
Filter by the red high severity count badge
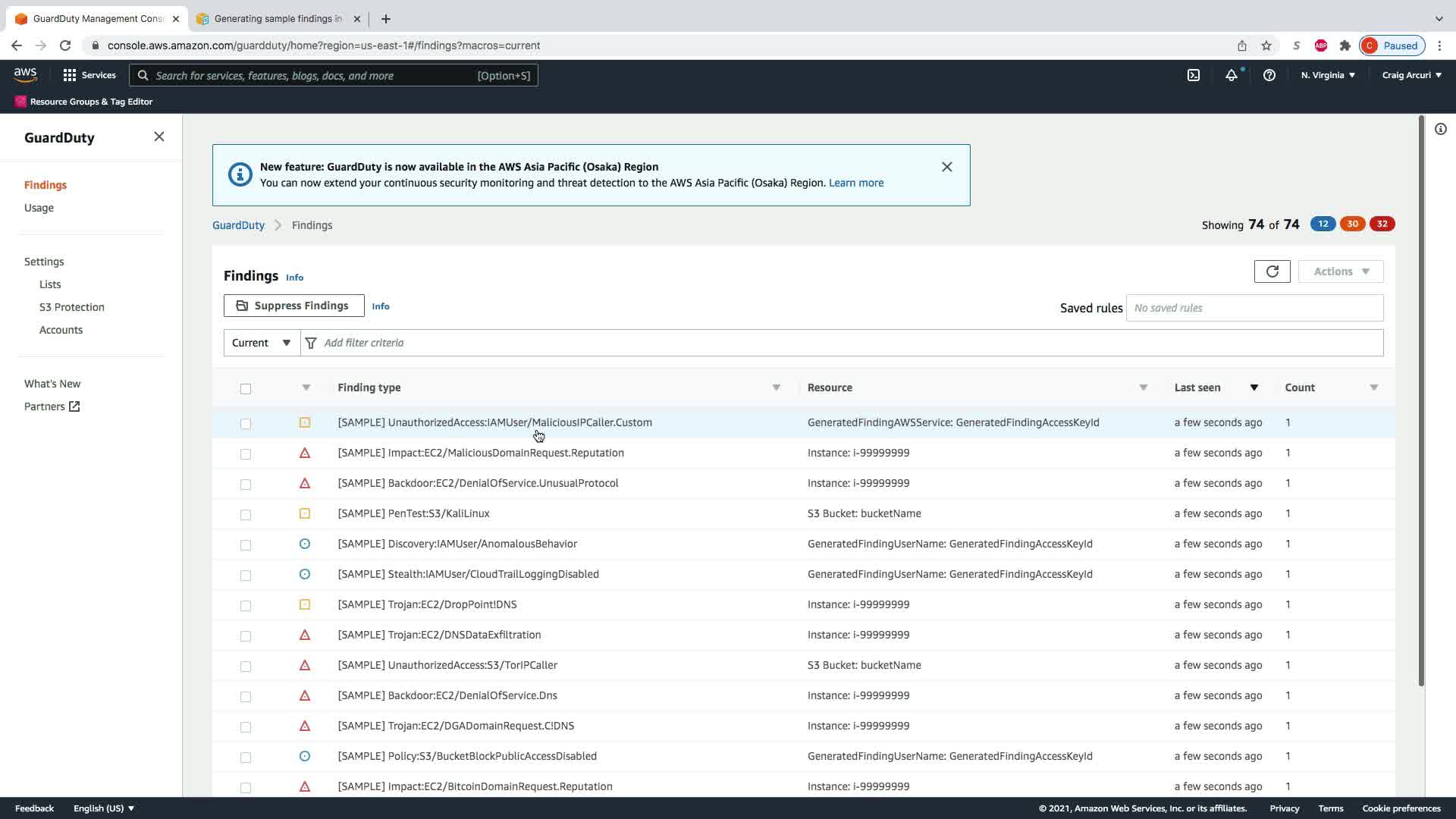point(1382,224)
